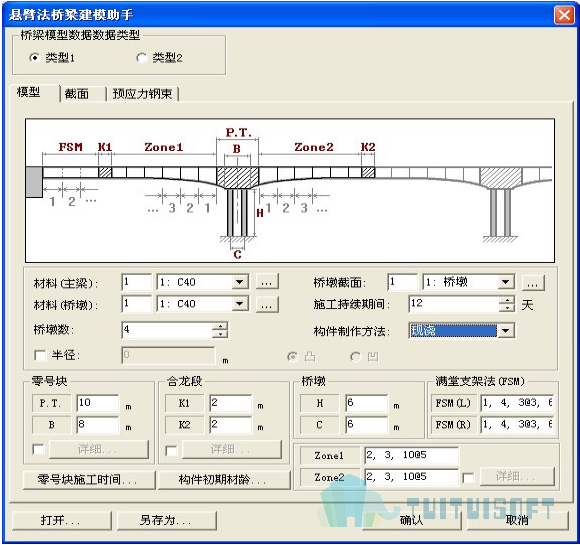This screenshot has height=545, width=580.
Task: Click the 材料(主梁) number field
Action: coord(136,282)
